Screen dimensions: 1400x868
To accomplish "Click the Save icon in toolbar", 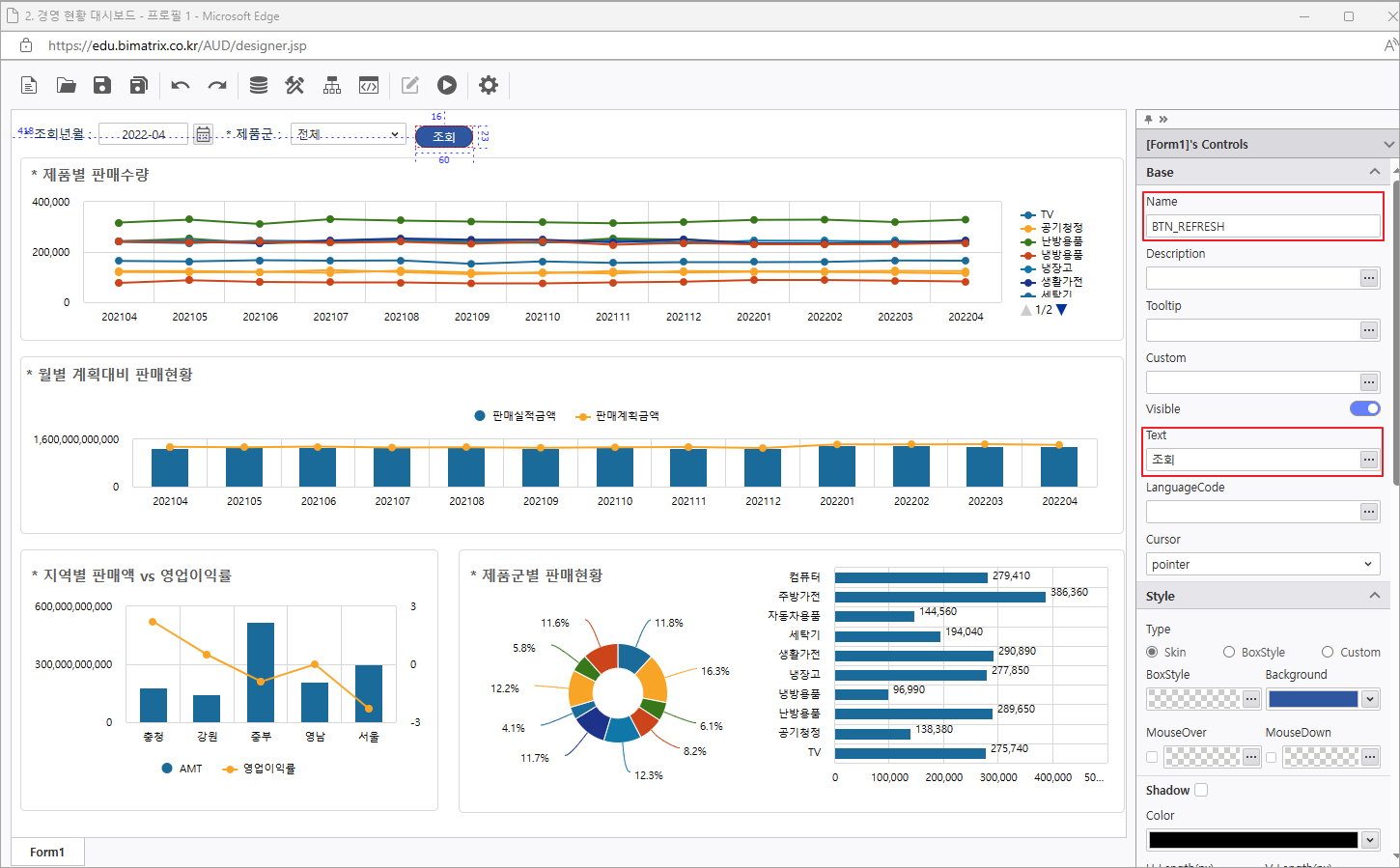I will point(102,85).
